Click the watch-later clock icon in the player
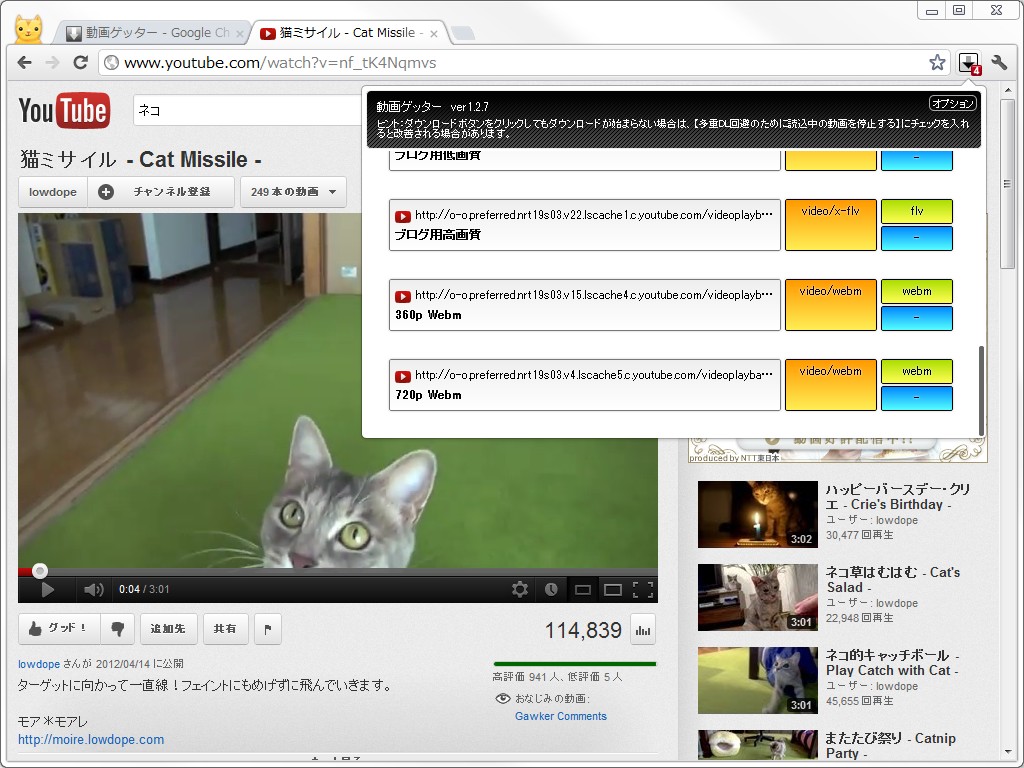Image resolution: width=1024 pixels, height=768 pixels. 551,590
